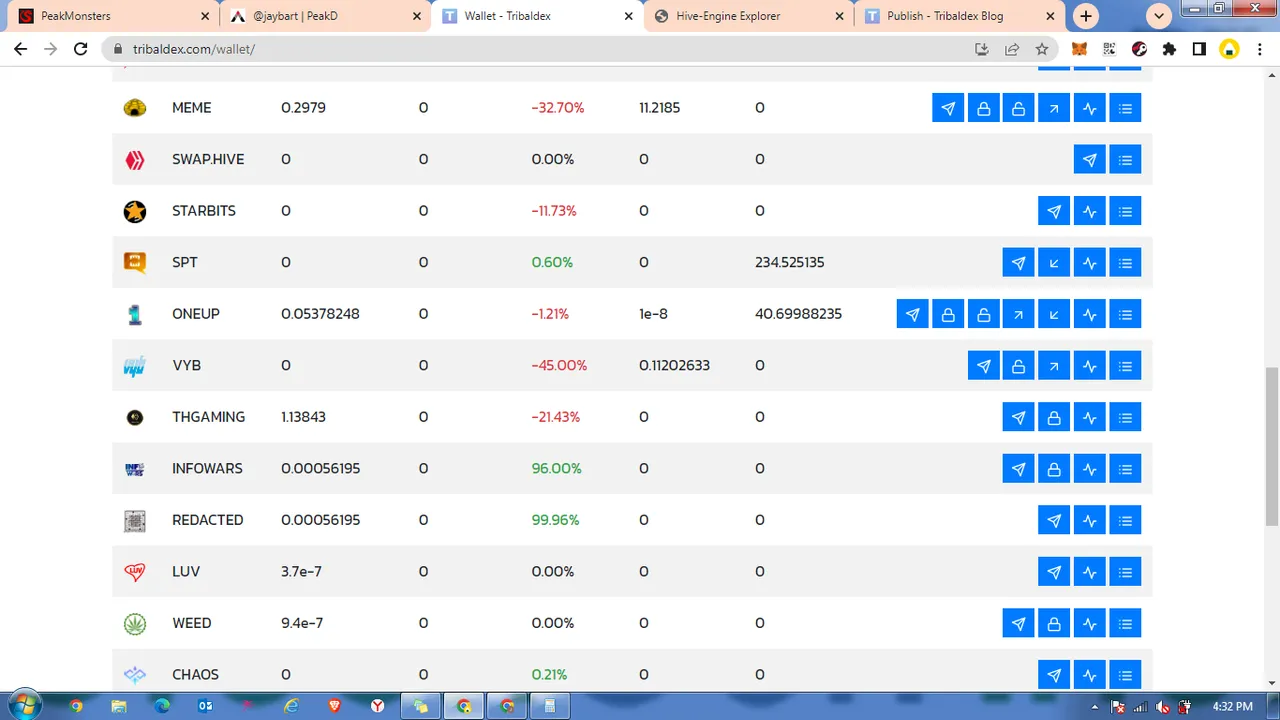Click the undelegate down-left arrow in ONEUP row
Viewport: 1280px width, 720px height.
(1054, 314)
